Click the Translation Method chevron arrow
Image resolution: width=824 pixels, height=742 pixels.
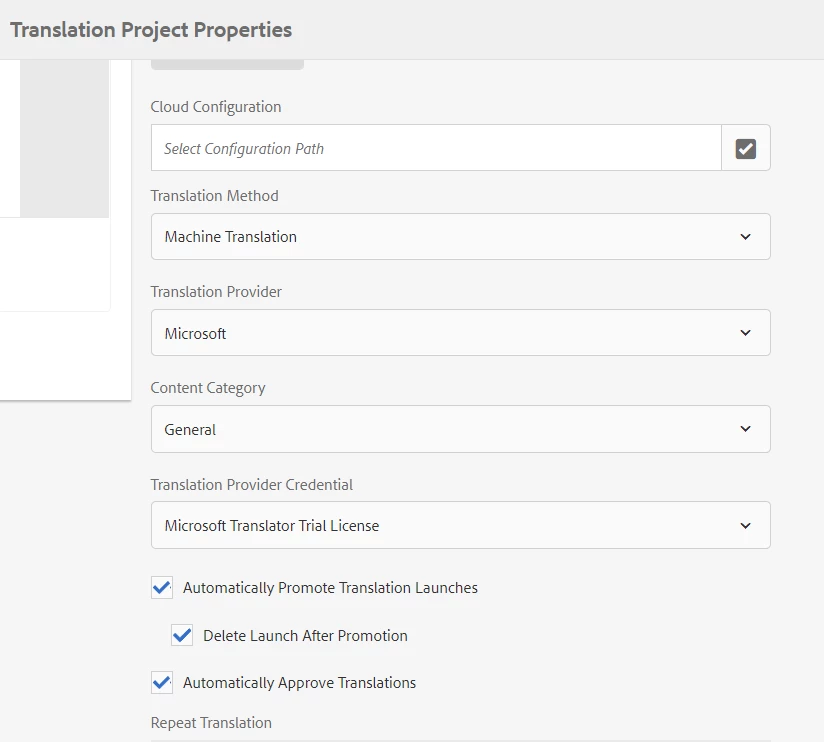(745, 237)
